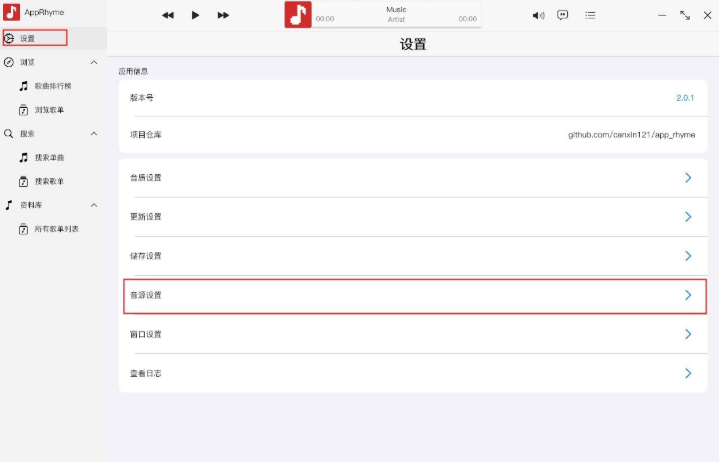Click the Music track title
The width and height of the screenshot is (719, 462).
[396, 9]
